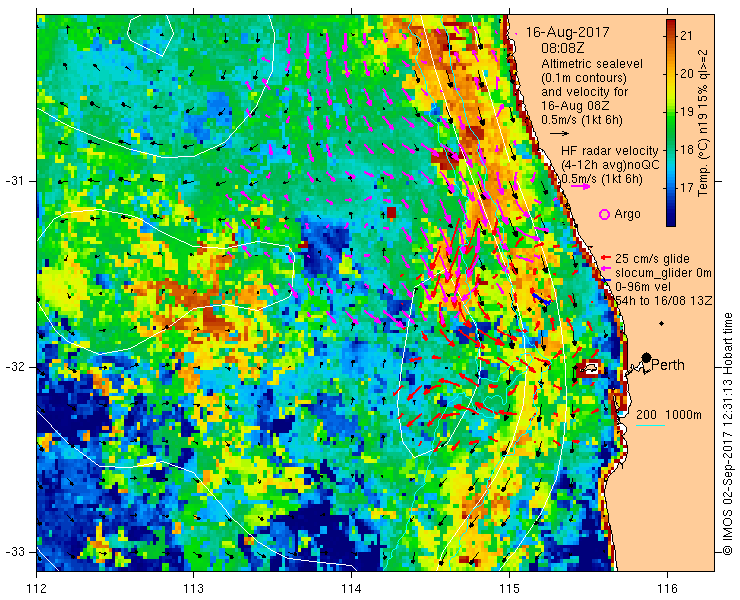This screenshot has height=600, width=740.
Task: Click the '08:08Z' time text
Action: pyautogui.click(x=563, y=49)
